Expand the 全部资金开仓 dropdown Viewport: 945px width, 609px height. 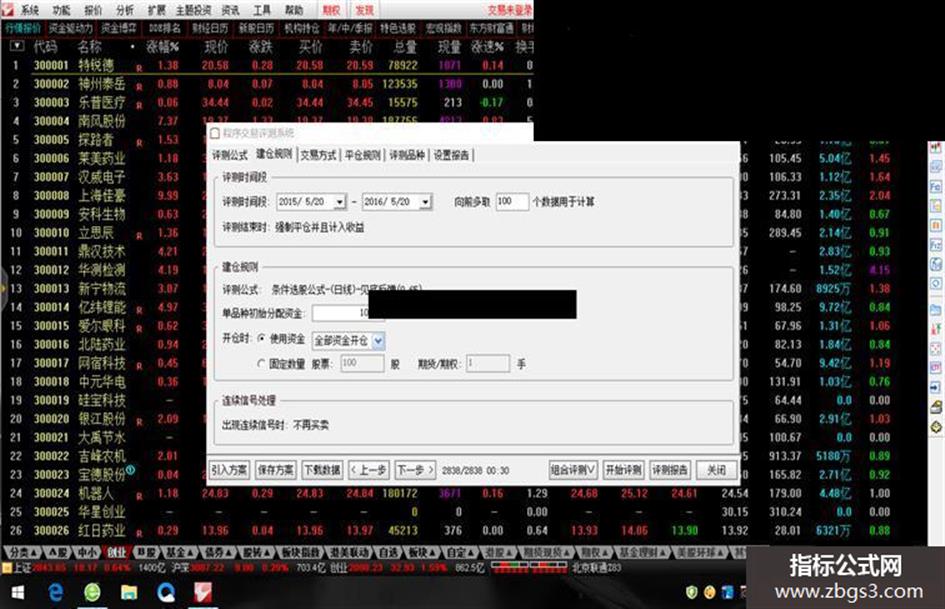(378, 341)
